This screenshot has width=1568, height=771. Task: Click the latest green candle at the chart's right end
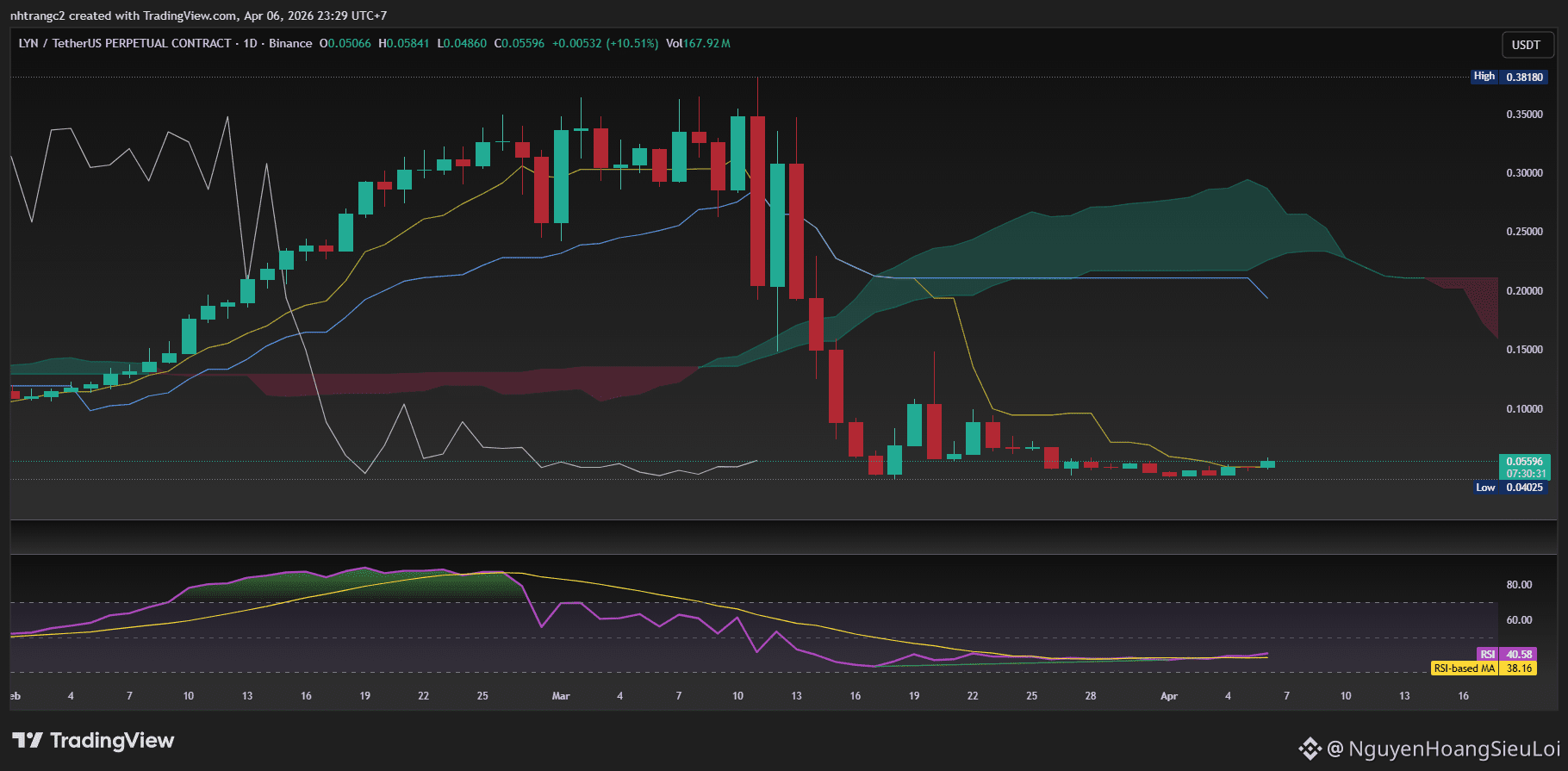pyautogui.click(x=1267, y=464)
